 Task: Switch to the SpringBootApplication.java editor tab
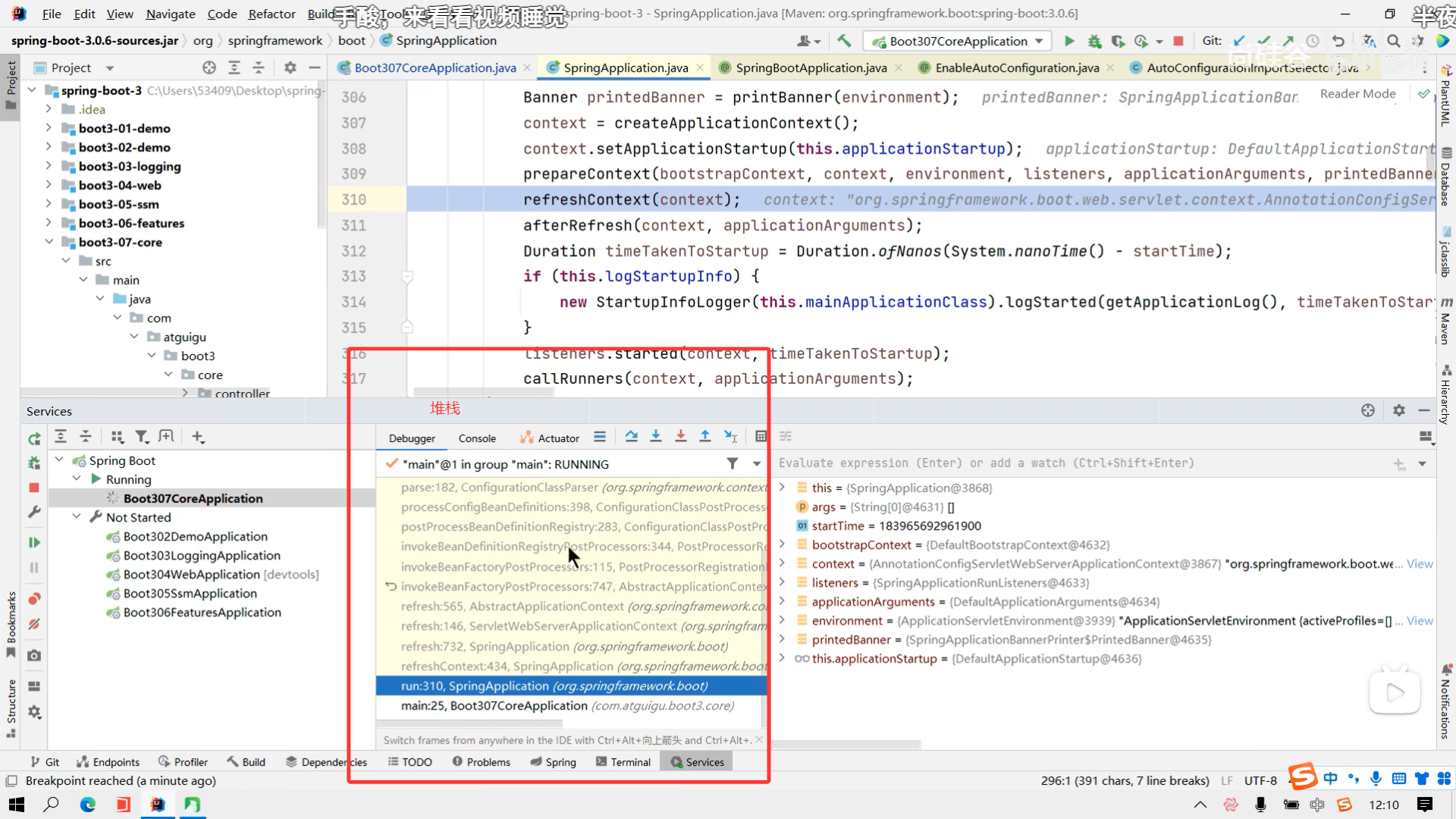(811, 67)
